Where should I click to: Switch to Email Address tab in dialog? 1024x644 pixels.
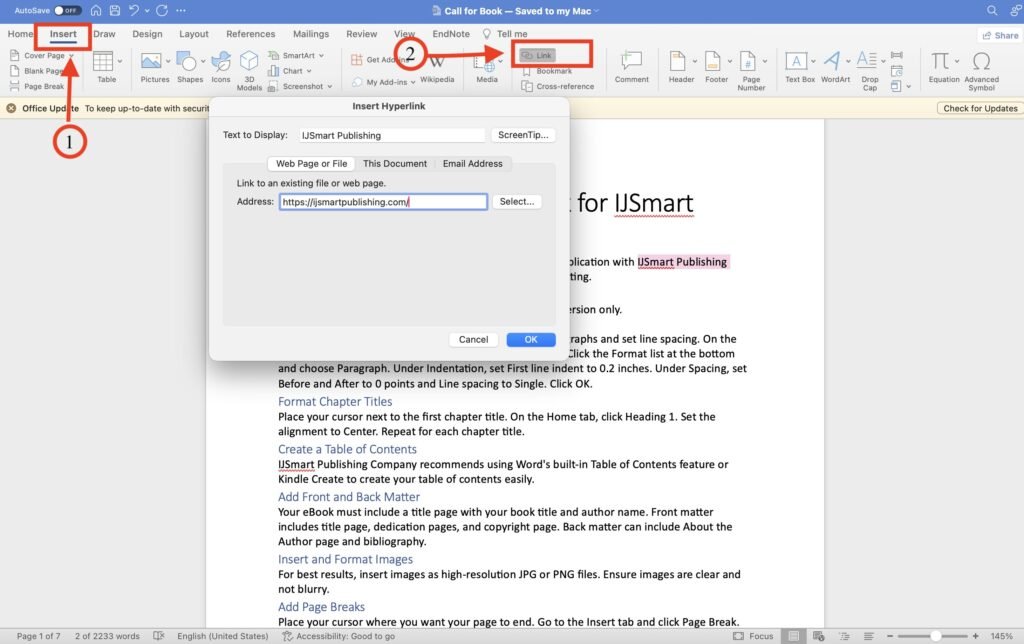tap(472, 164)
